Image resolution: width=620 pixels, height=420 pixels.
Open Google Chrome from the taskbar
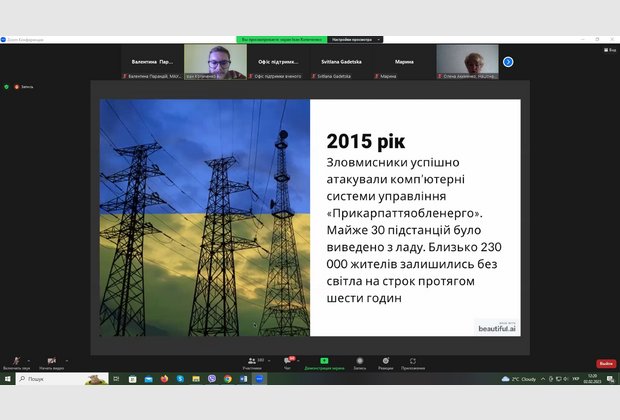coord(228,379)
